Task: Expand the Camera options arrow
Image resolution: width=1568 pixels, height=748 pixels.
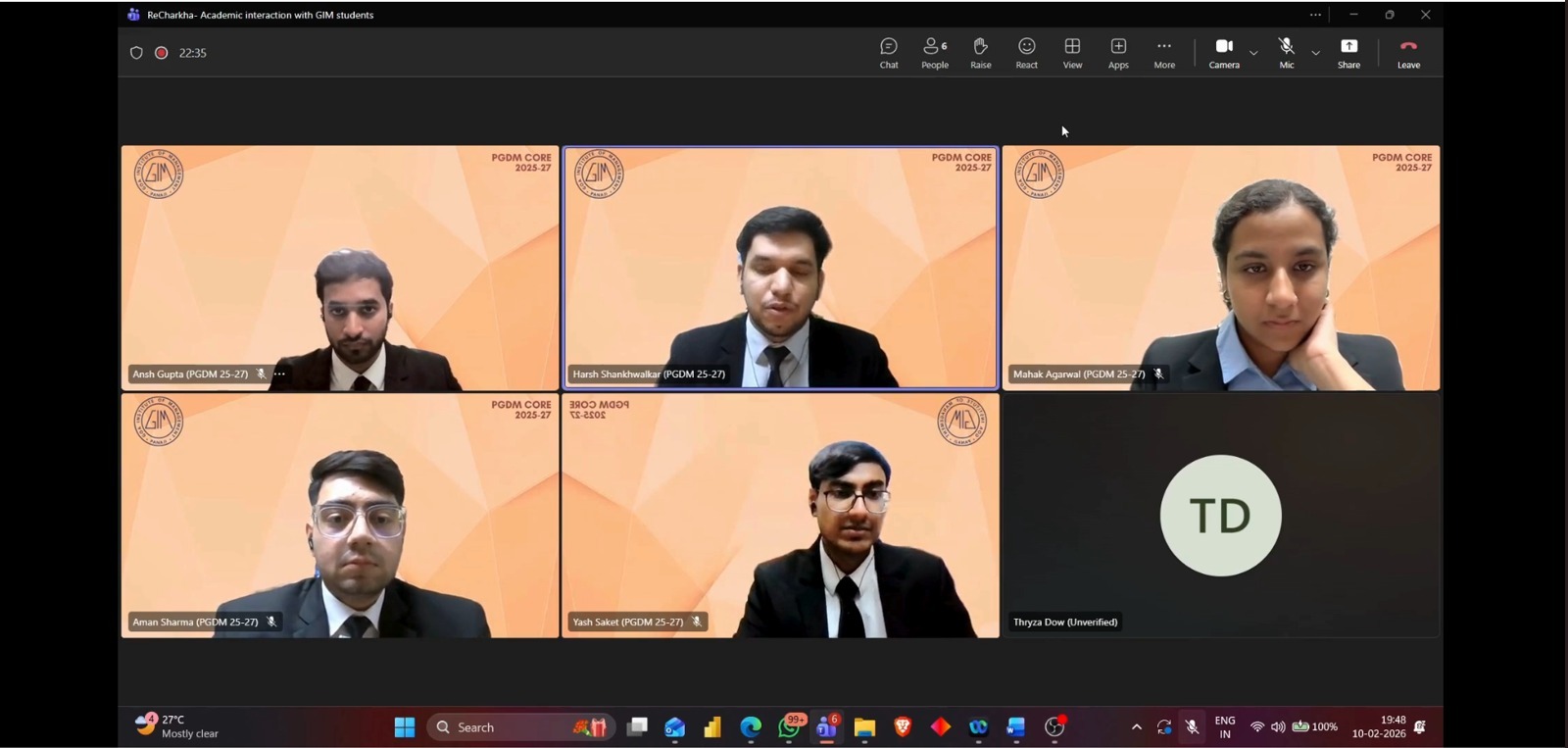Action: [x=1253, y=53]
